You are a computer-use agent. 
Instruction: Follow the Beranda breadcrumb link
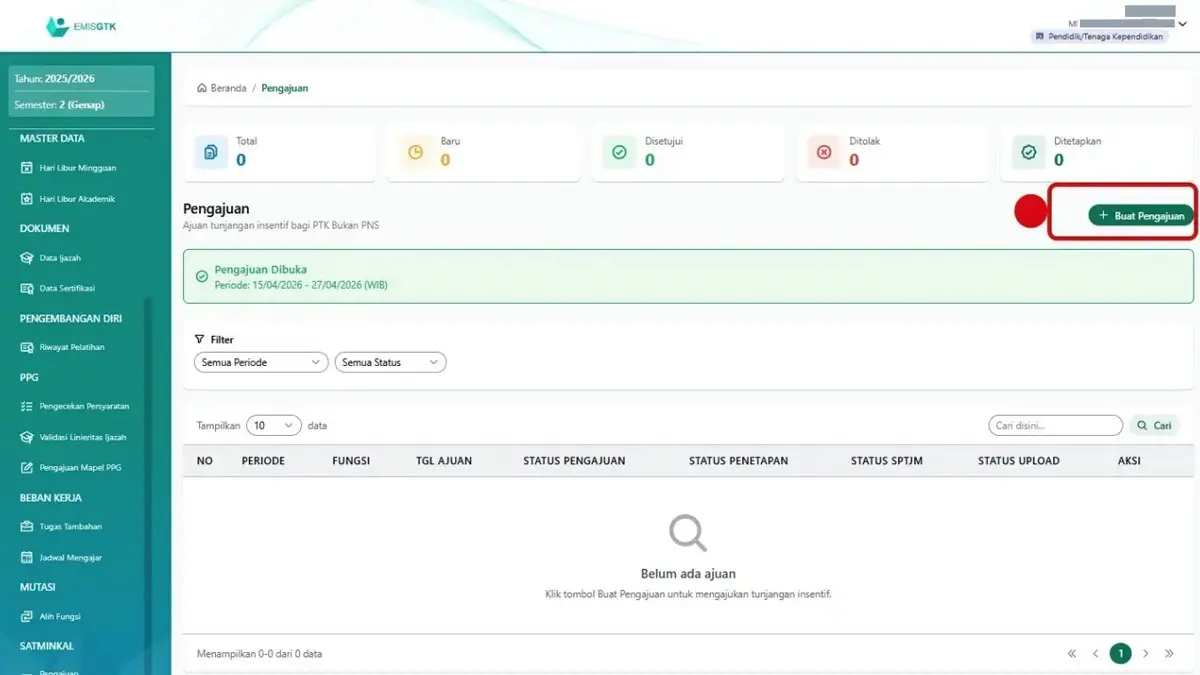point(228,88)
